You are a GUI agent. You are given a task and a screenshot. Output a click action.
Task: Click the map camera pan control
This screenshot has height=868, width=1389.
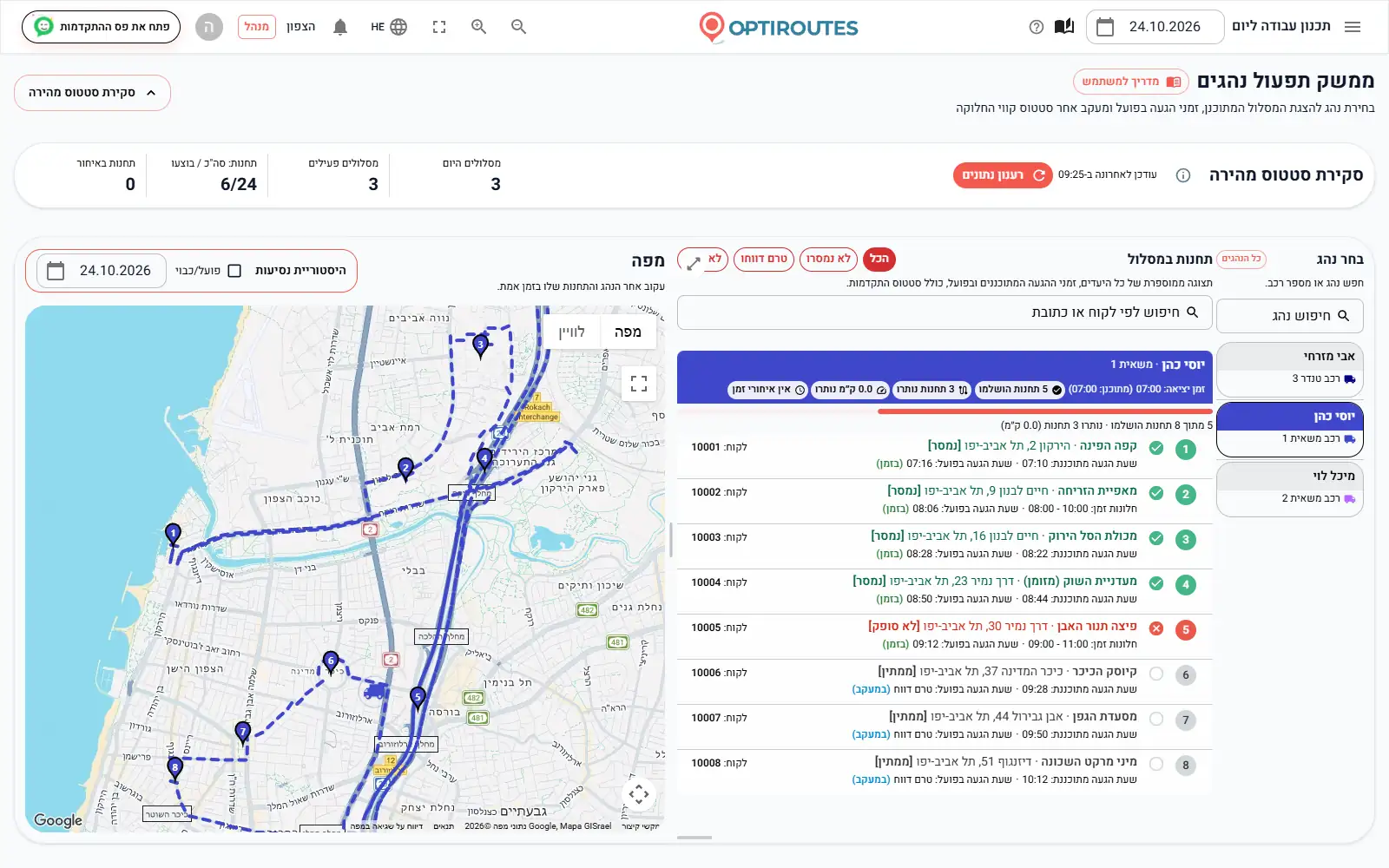pyautogui.click(x=639, y=794)
